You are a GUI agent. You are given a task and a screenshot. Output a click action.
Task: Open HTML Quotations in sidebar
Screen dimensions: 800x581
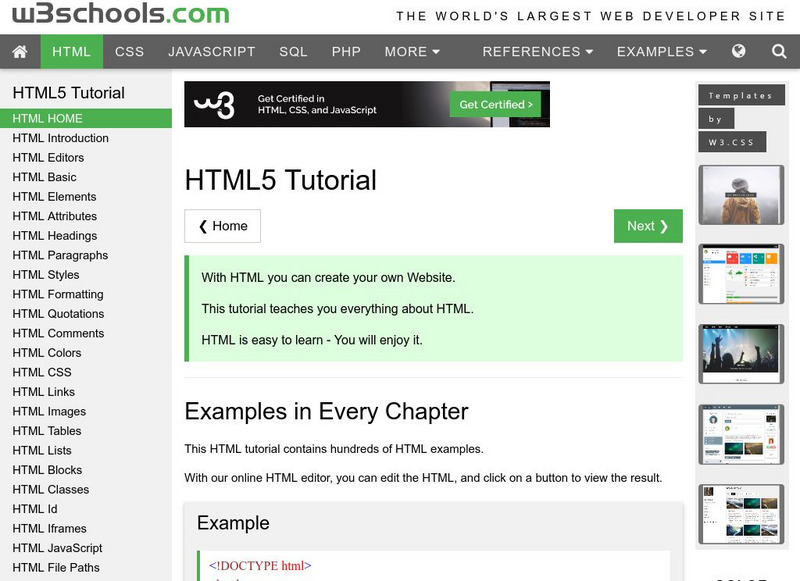pyautogui.click(x=86, y=314)
